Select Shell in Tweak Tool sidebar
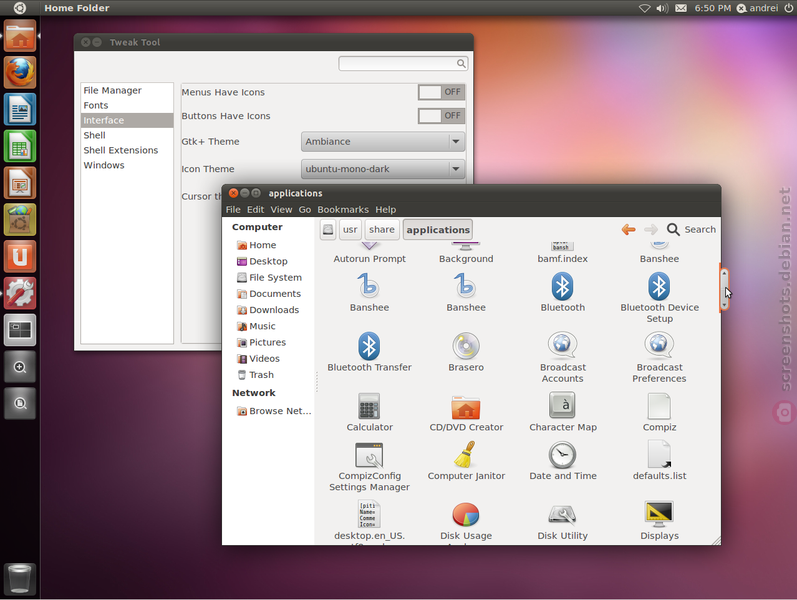The width and height of the screenshot is (797, 600). pos(127,135)
